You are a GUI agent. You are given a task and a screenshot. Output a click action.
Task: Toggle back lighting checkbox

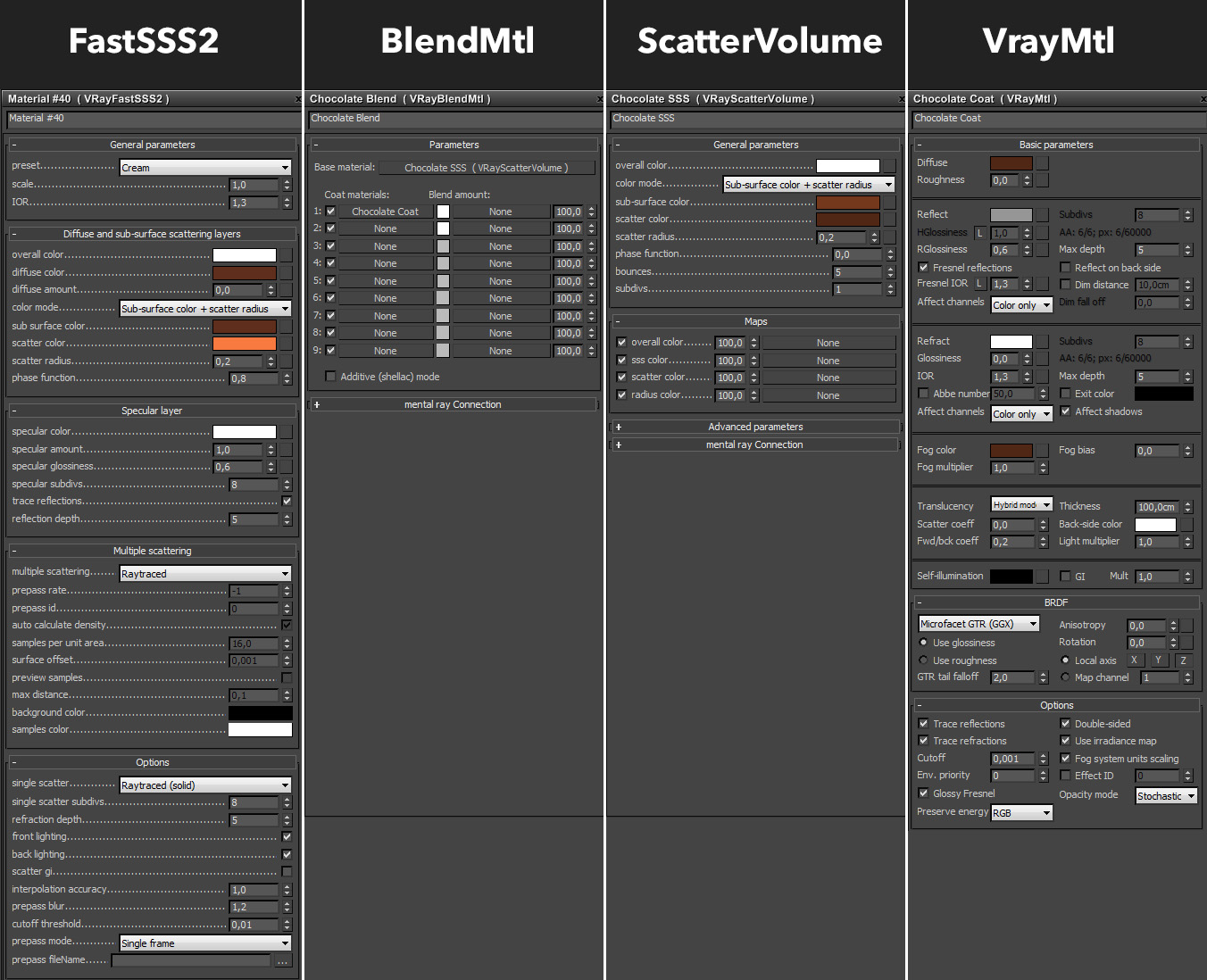coord(287,854)
